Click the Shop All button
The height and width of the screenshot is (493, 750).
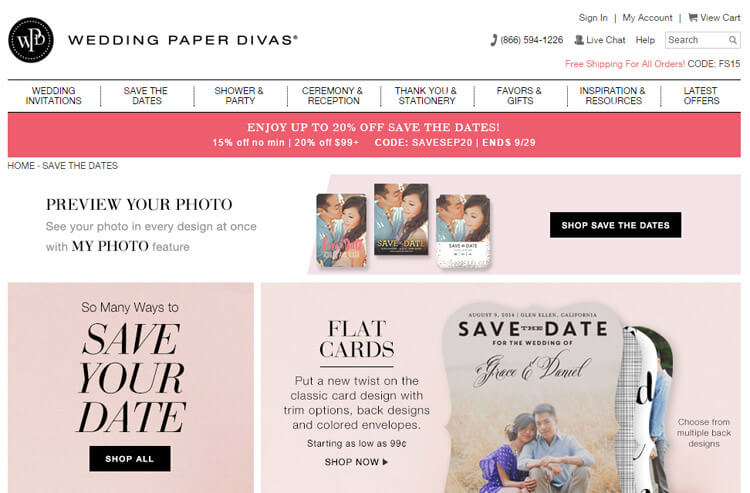point(130,459)
